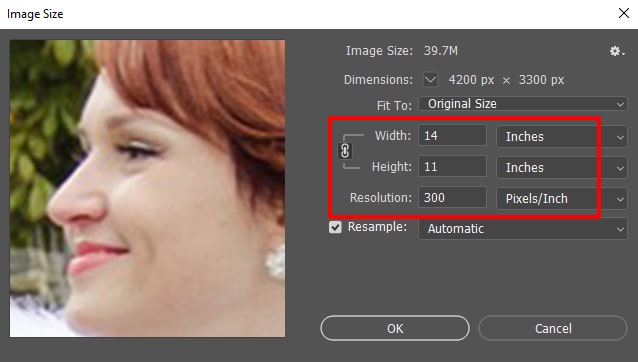Click the Height: label
The width and height of the screenshot is (638, 362).
(x=391, y=166)
